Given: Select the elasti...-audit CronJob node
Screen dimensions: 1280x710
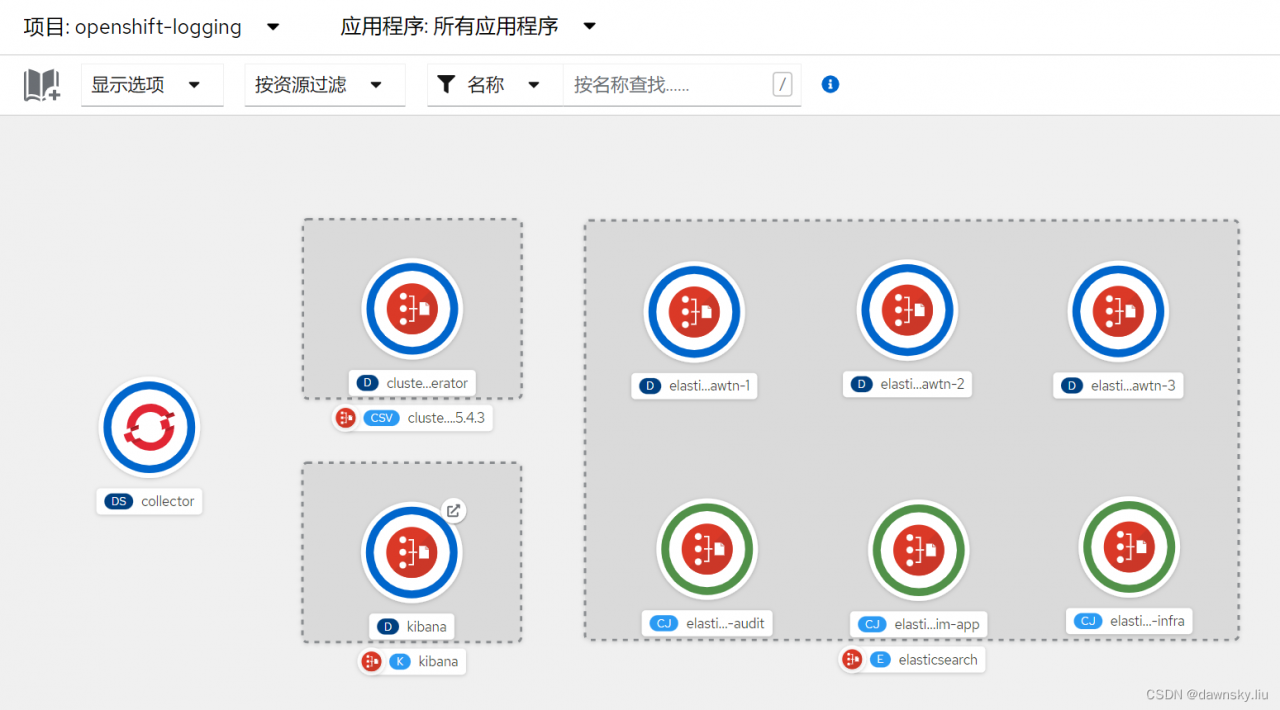Looking at the screenshot, I should pos(707,549).
